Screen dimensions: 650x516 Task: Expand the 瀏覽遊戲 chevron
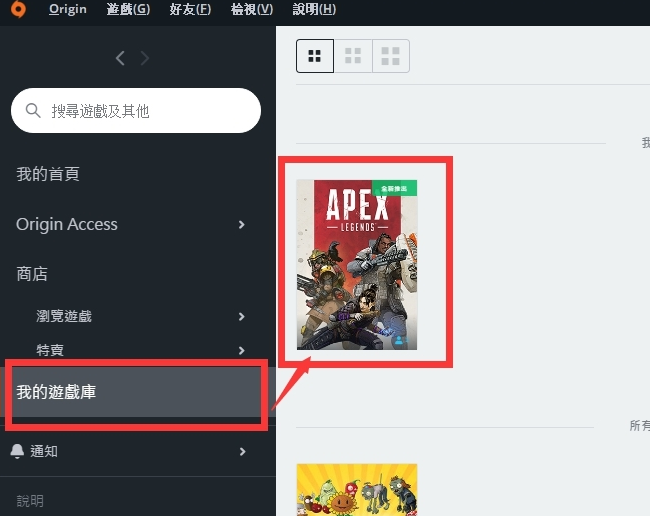pos(242,317)
